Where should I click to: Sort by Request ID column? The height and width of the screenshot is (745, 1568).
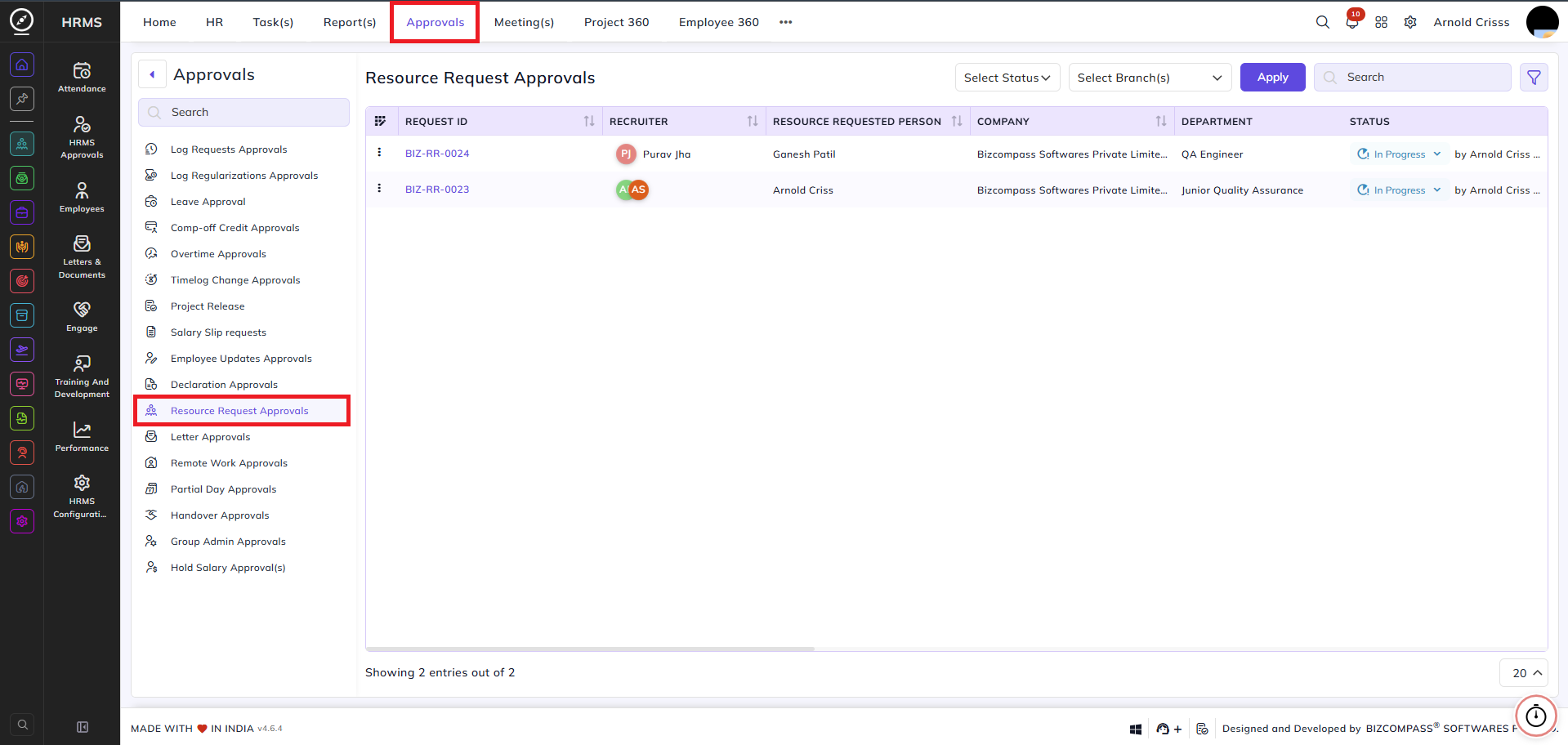(x=589, y=121)
